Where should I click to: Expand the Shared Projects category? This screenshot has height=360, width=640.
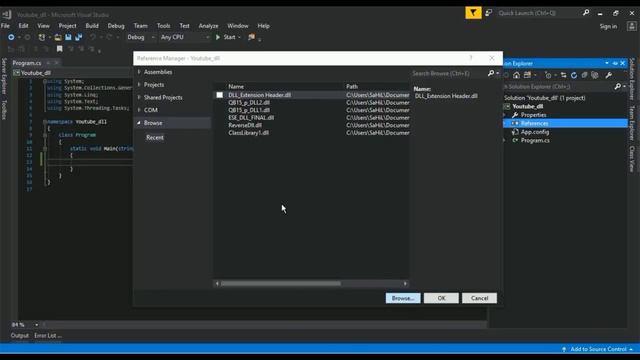[x=139, y=97]
